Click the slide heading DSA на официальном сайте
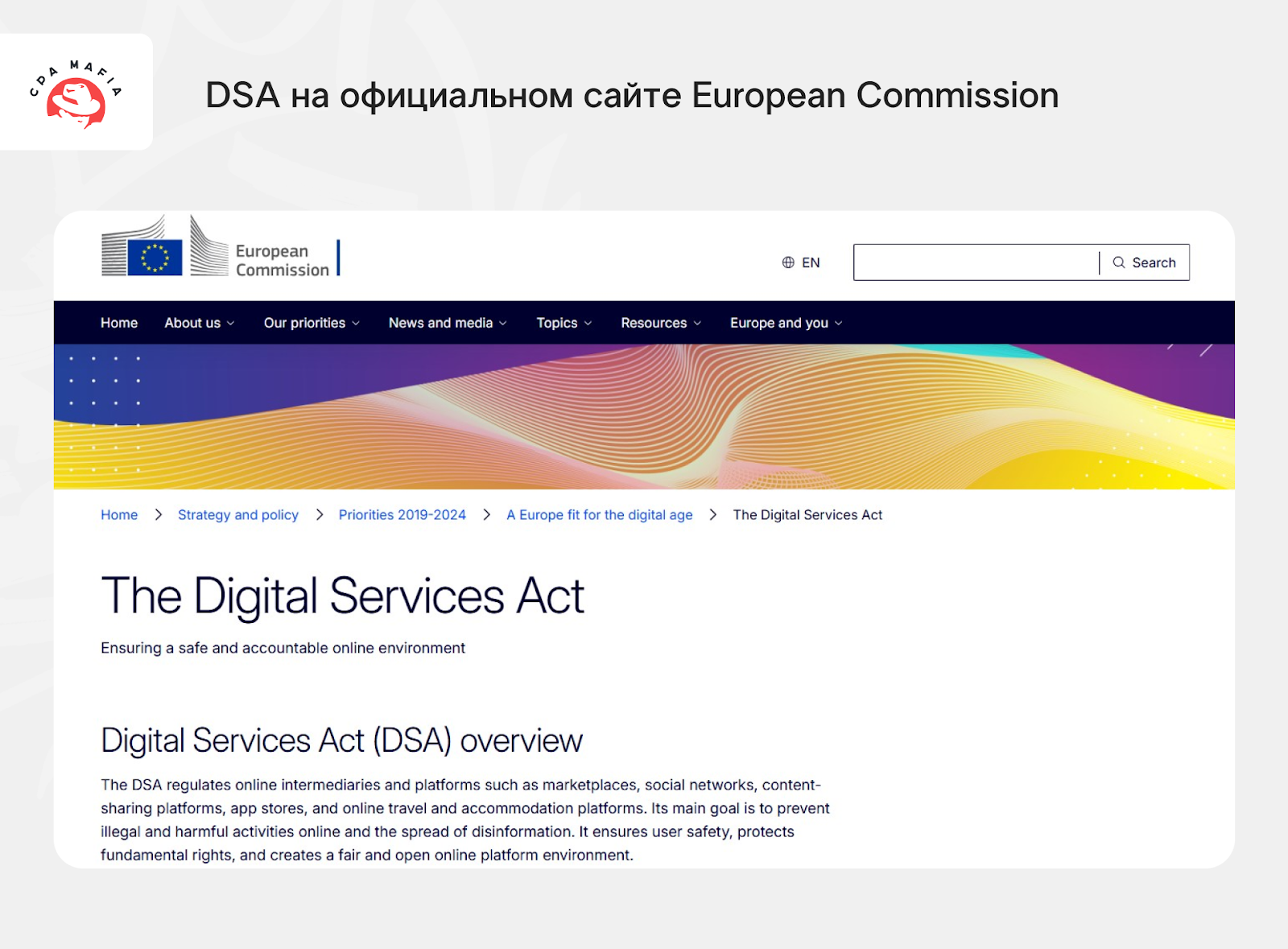 coord(632,95)
